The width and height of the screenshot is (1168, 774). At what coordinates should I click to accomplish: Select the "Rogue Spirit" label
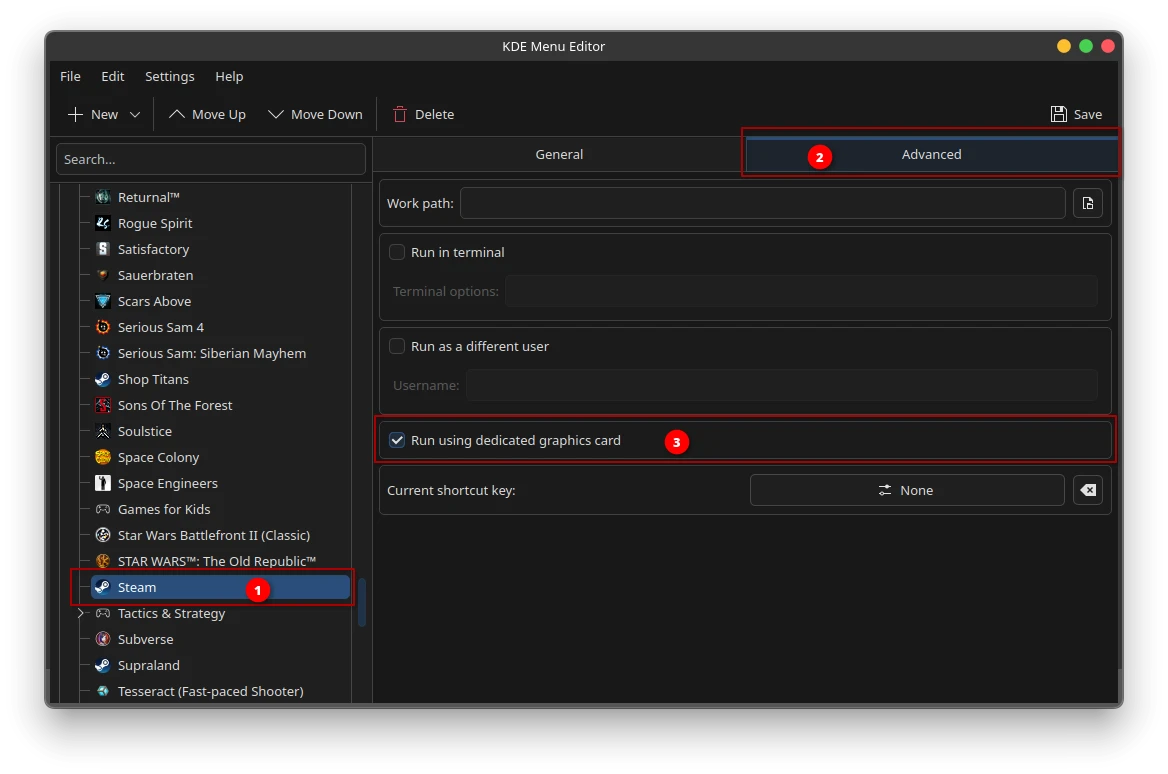click(x=155, y=223)
